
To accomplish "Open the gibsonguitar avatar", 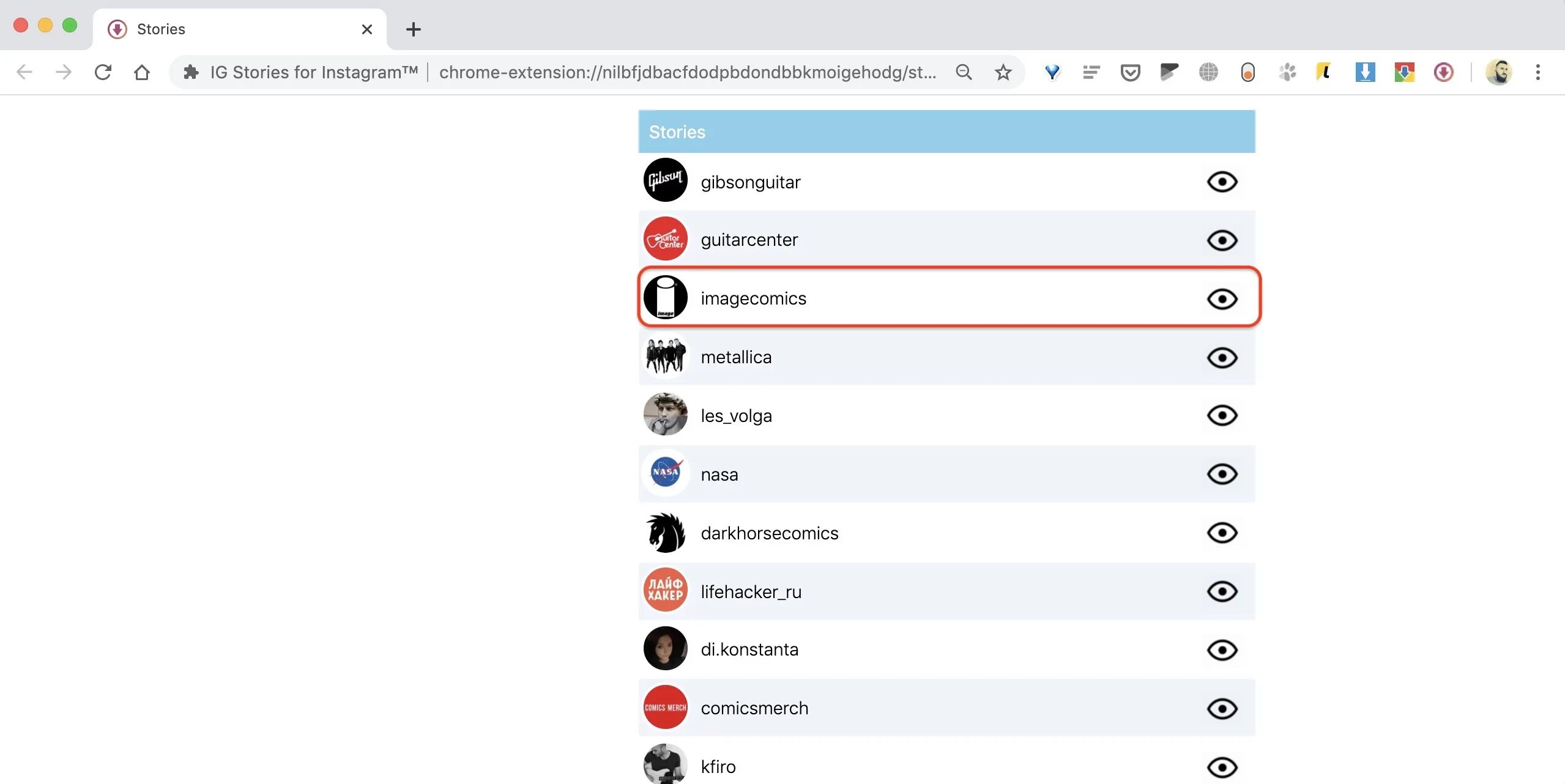I will (665, 180).
